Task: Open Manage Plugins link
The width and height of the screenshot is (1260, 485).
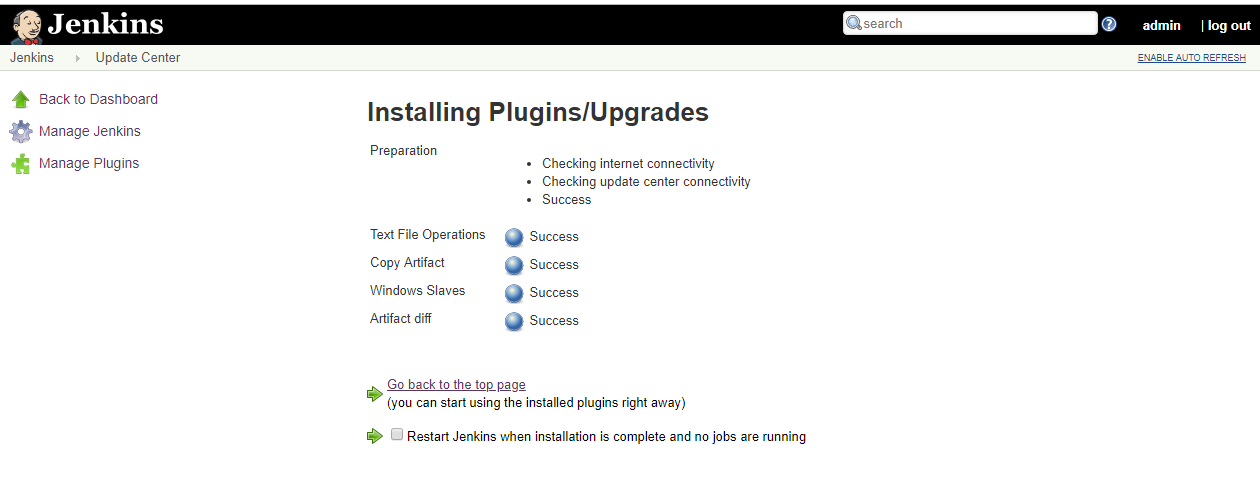Action: pos(89,163)
